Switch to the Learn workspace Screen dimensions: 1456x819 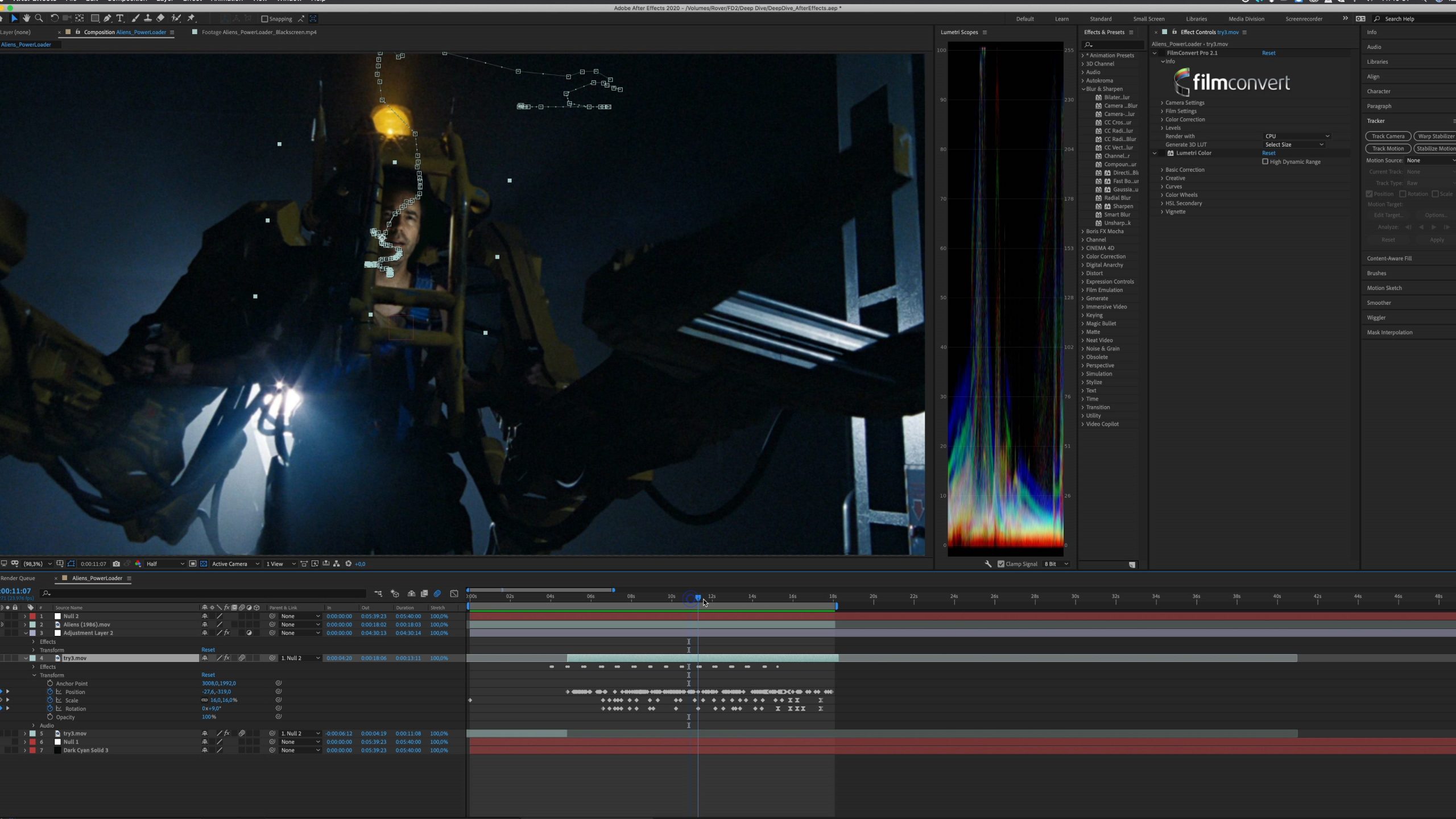point(1061,19)
